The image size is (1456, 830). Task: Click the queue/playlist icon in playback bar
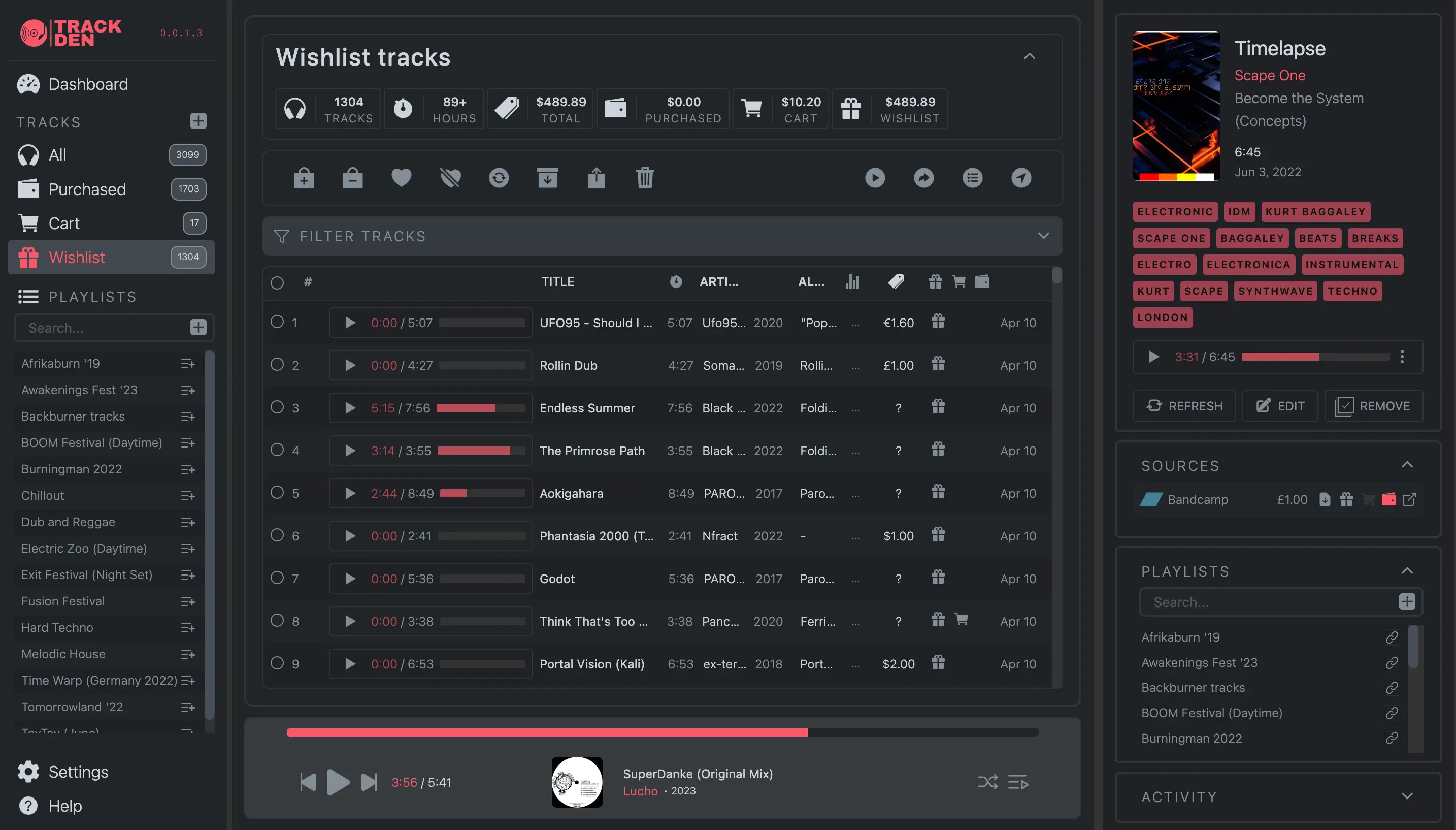coord(1018,782)
